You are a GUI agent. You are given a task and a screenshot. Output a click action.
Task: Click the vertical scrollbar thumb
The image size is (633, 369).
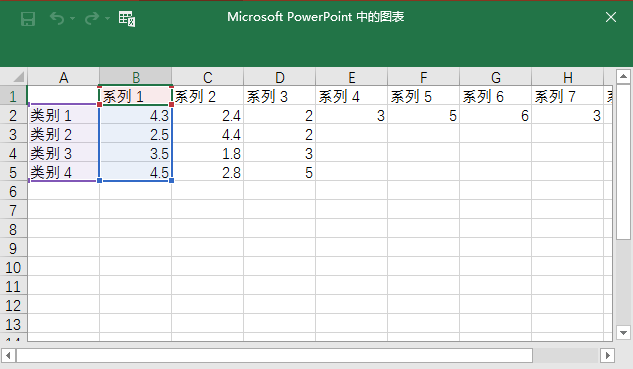[x=623, y=161]
